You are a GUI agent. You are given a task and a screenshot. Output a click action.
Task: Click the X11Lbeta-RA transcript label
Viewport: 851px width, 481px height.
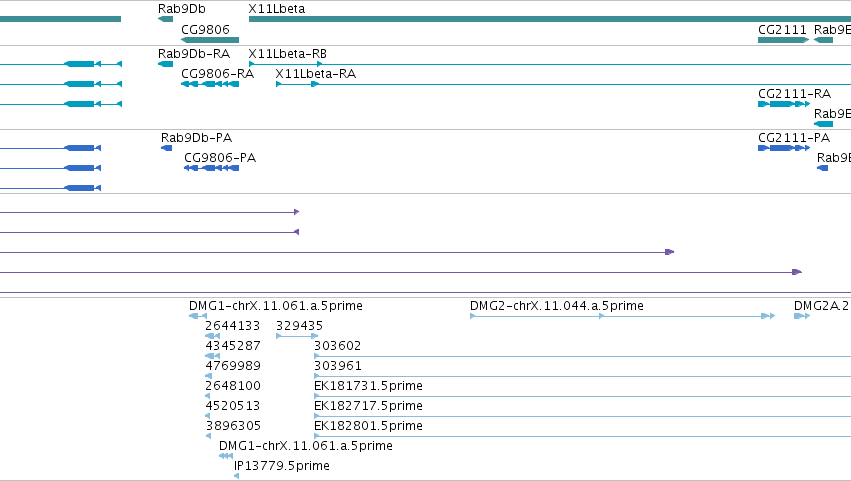(x=315, y=74)
